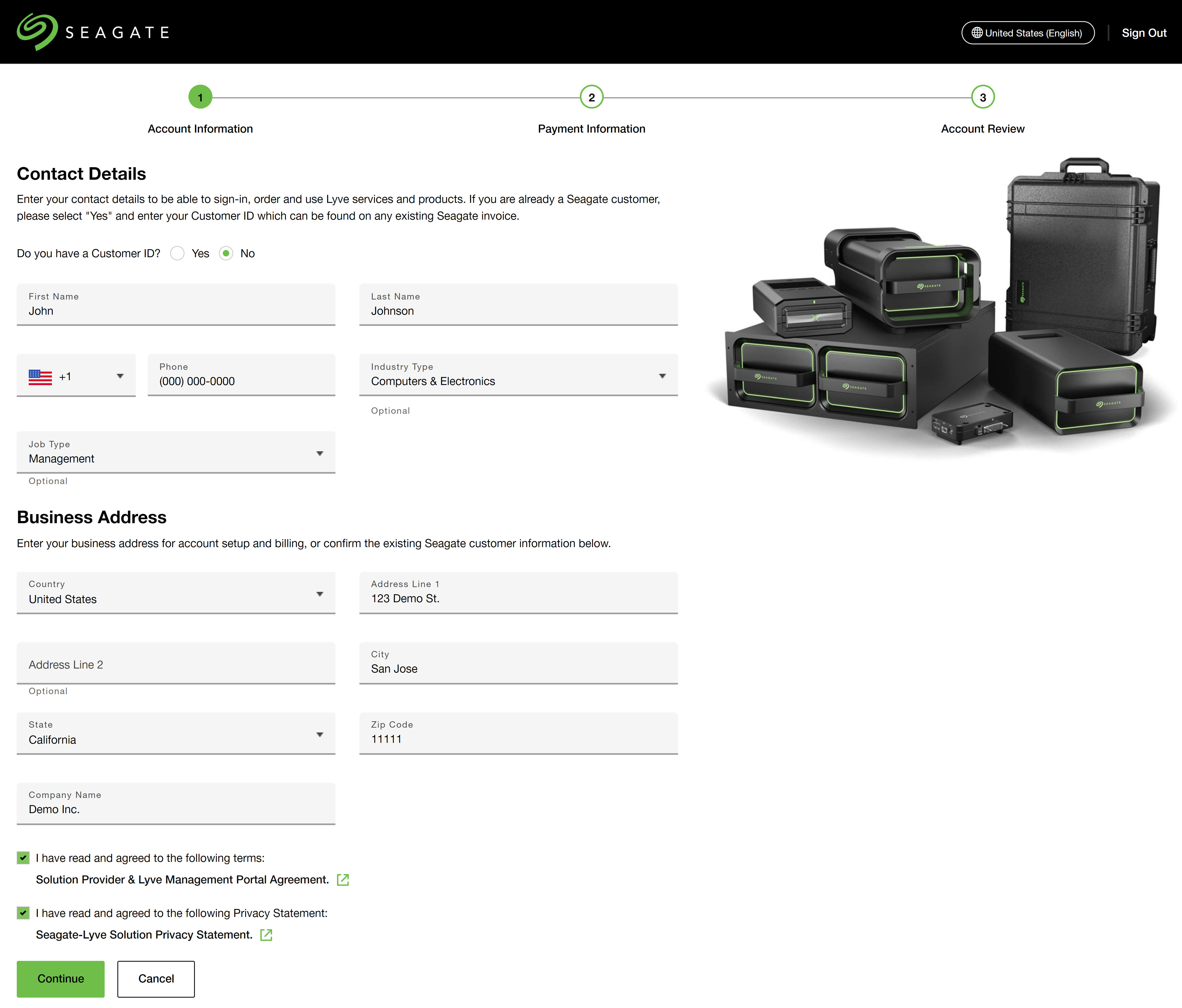Click the step 2 circle icon
The image size is (1182, 1008).
(x=592, y=97)
